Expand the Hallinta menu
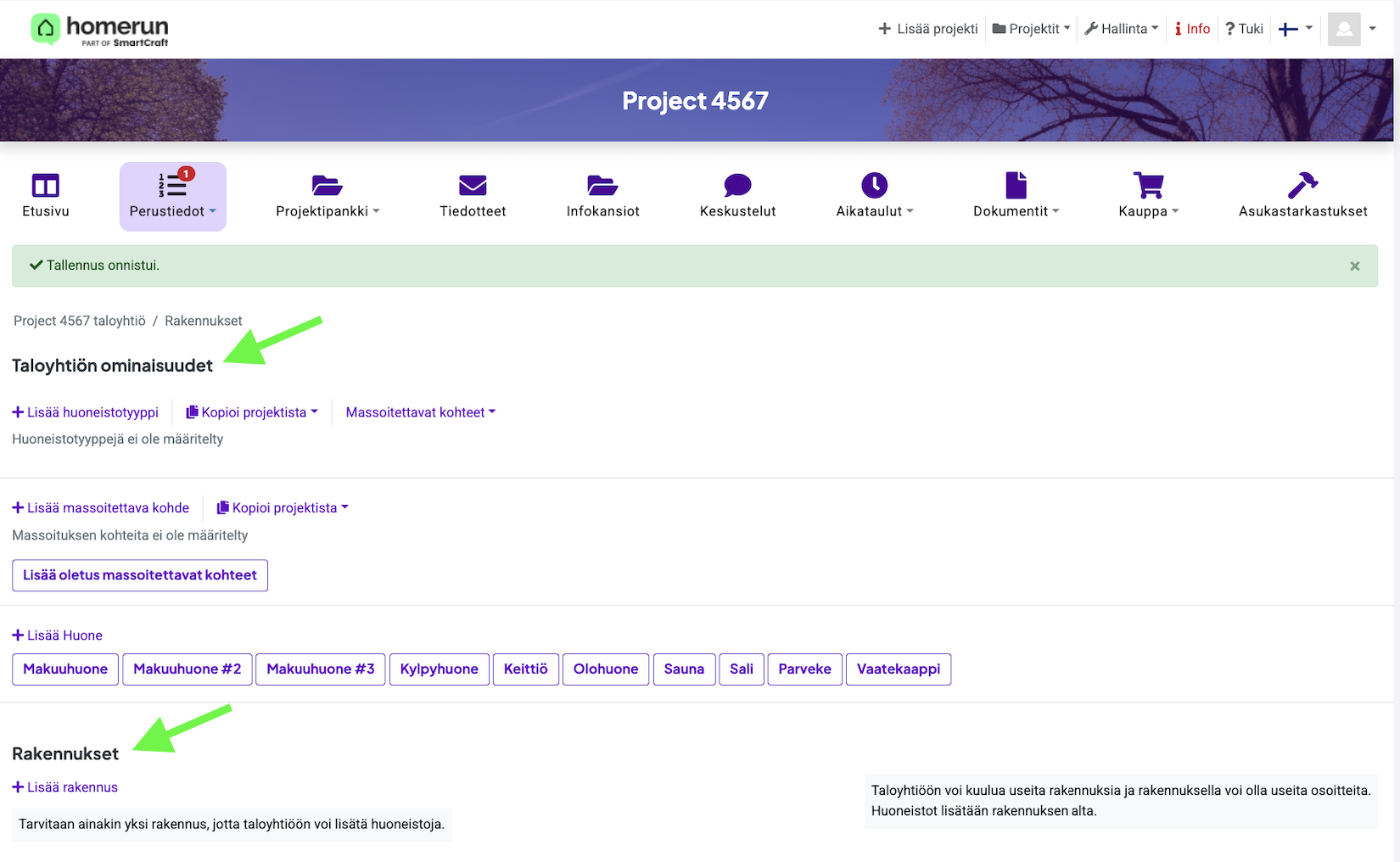The image size is (1400, 862). (x=1122, y=29)
